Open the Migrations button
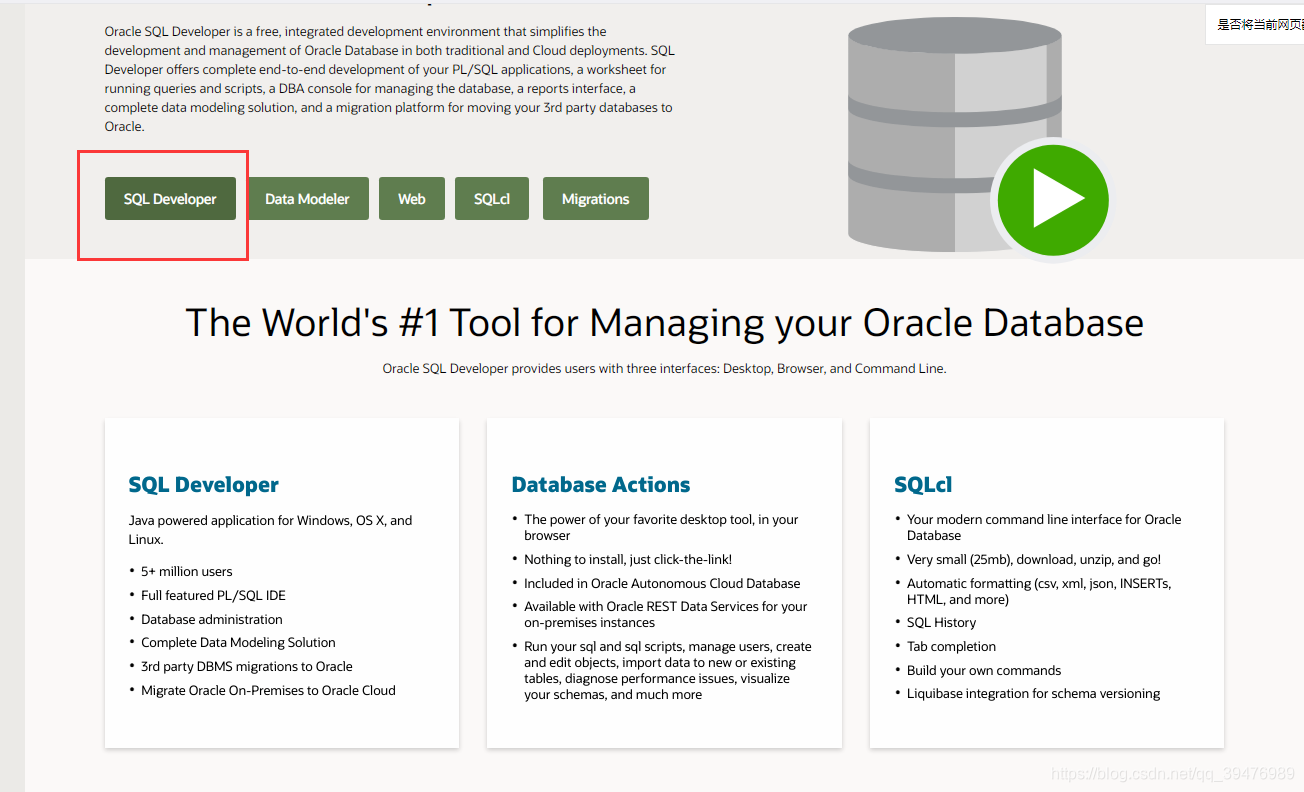This screenshot has width=1304, height=792. [595, 199]
